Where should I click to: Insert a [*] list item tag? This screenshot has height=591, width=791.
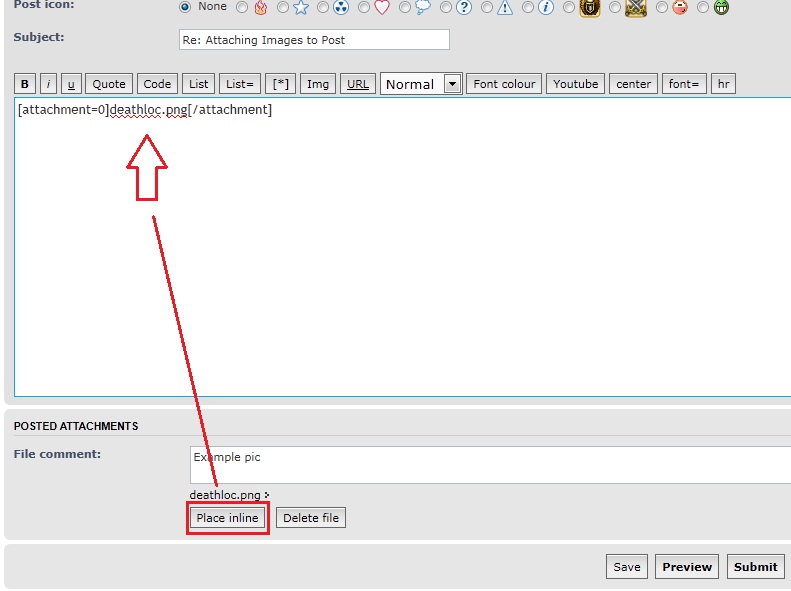[x=280, y=84]
